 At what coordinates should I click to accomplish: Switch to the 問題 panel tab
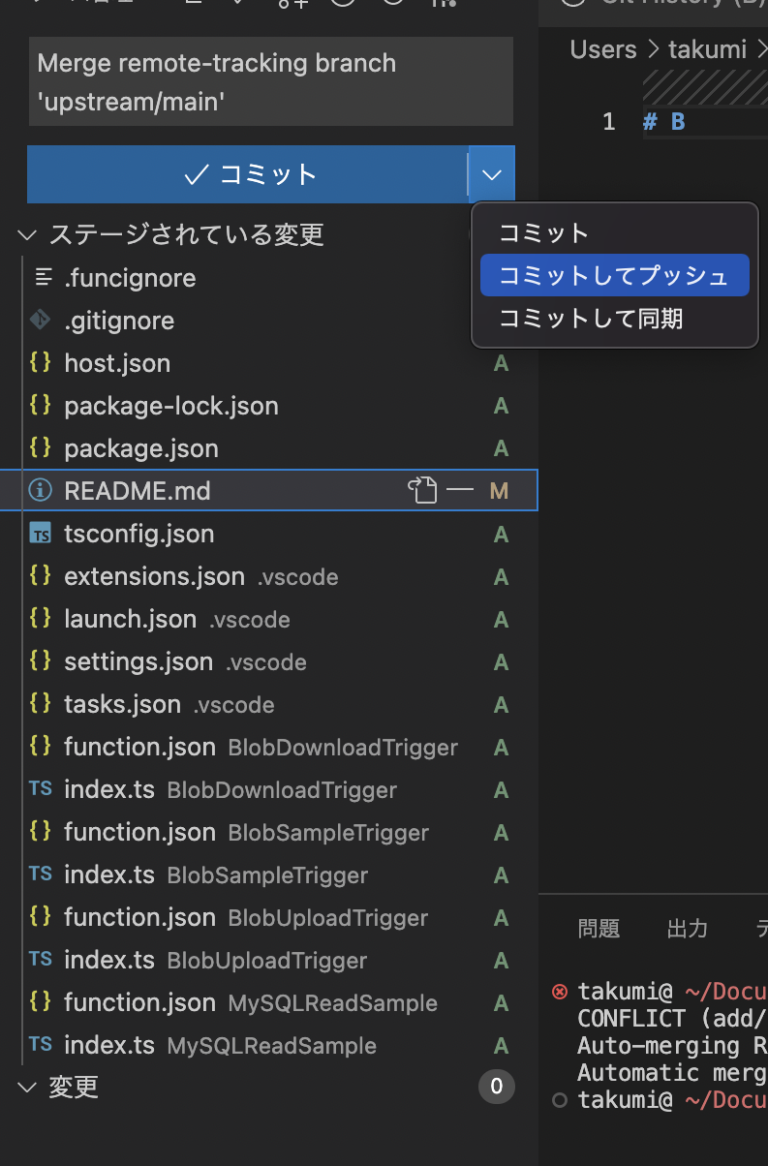[599, 929]
